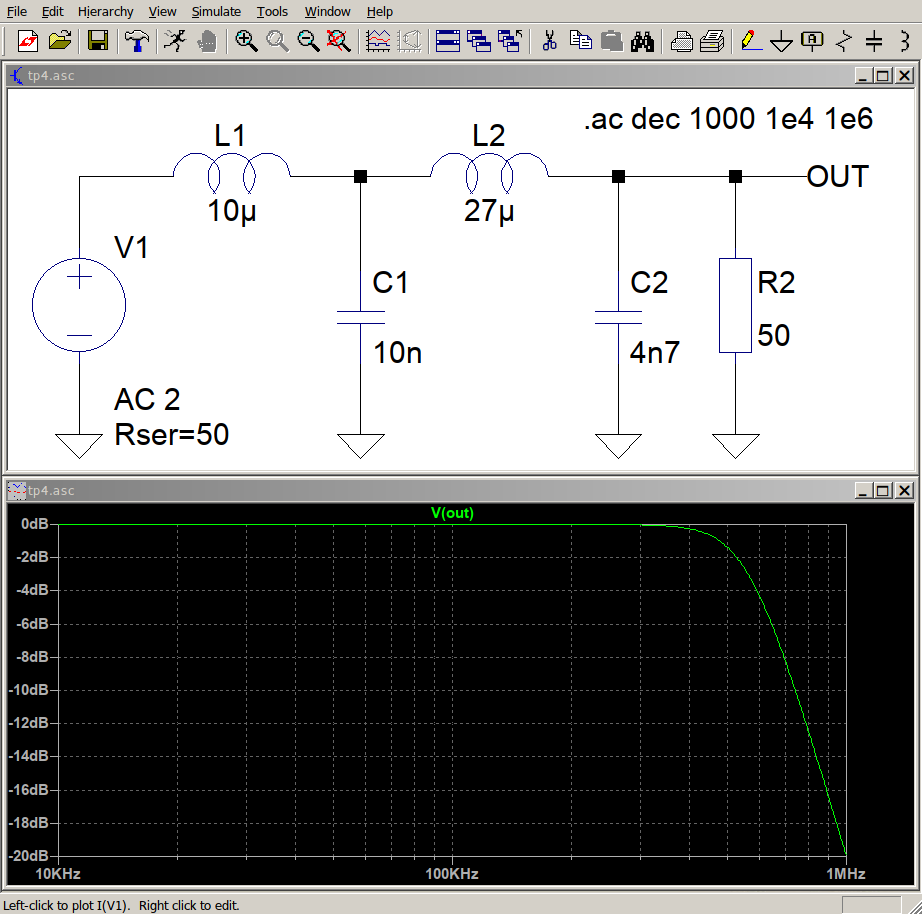Select the Paste clipboard icon
Image resolution: width=922 pixels, height=914 pixels.
(x=612, y=41)
